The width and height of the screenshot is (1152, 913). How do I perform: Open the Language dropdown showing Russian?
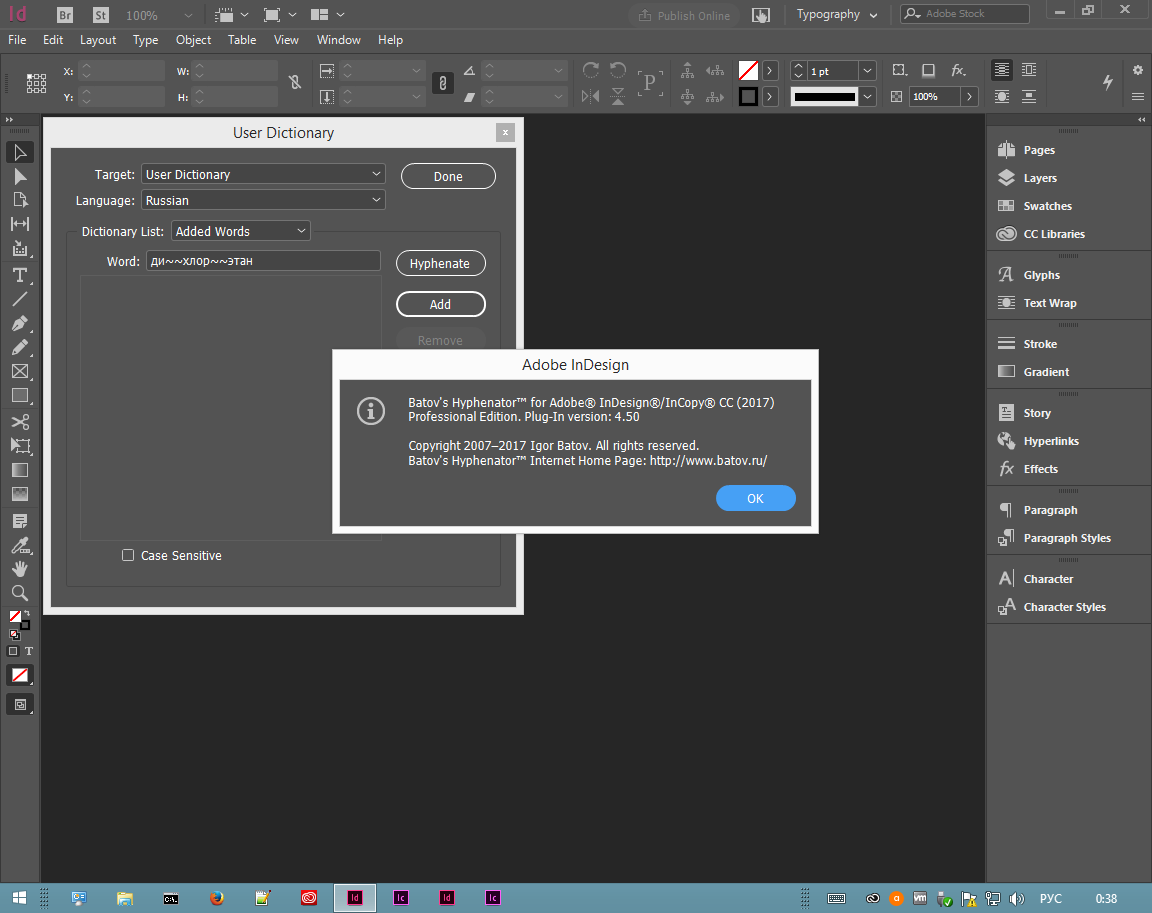coord(263,200)
